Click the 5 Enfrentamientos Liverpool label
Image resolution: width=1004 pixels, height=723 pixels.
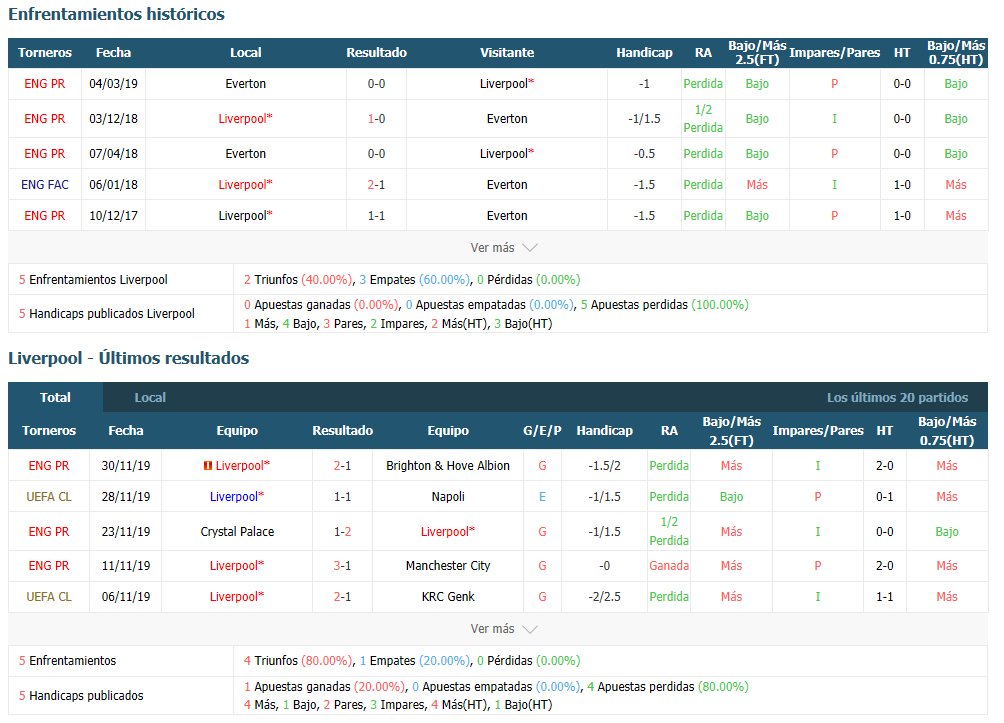93,280
